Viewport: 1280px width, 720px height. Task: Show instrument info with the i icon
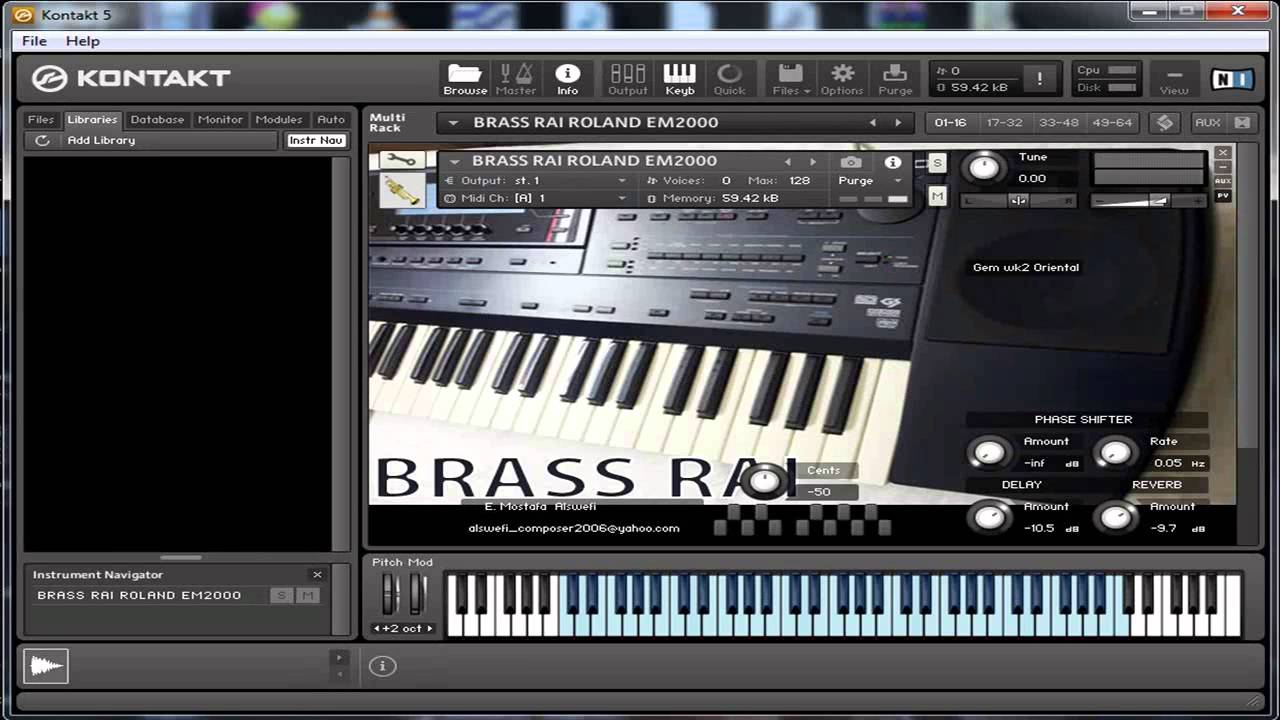pos(893,162)
